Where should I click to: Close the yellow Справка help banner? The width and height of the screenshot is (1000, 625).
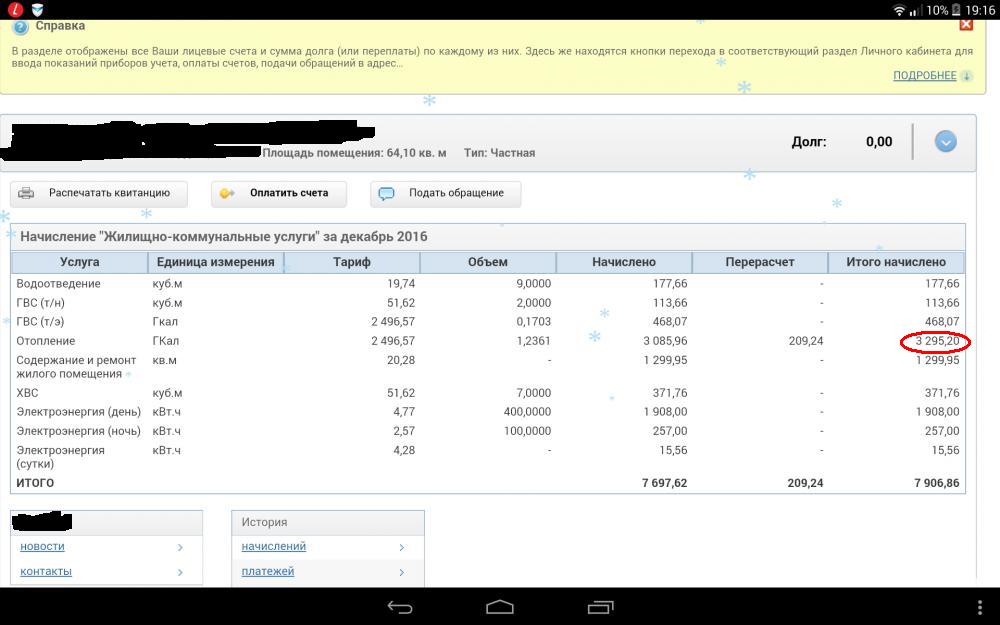pyautogui.click(x=966, y=25)
